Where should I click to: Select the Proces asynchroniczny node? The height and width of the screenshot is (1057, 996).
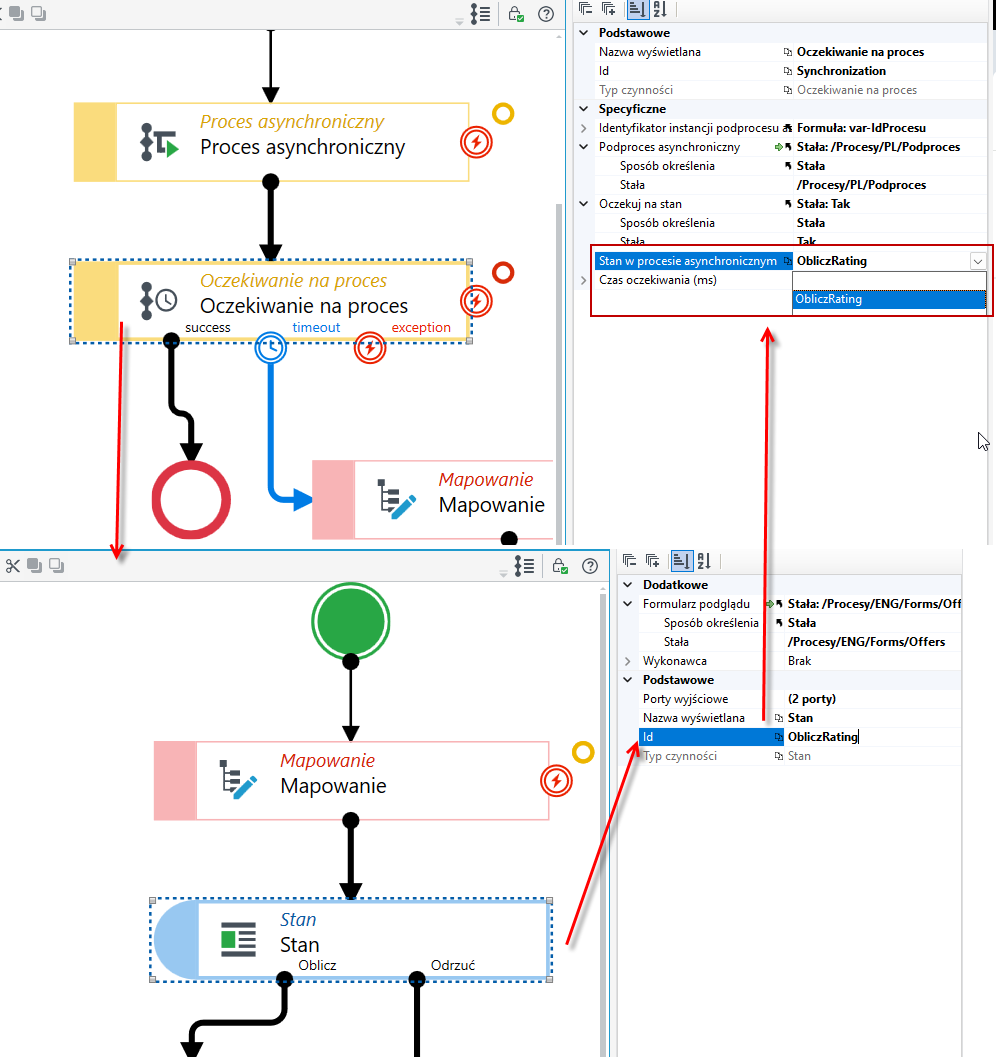(272, 142)
